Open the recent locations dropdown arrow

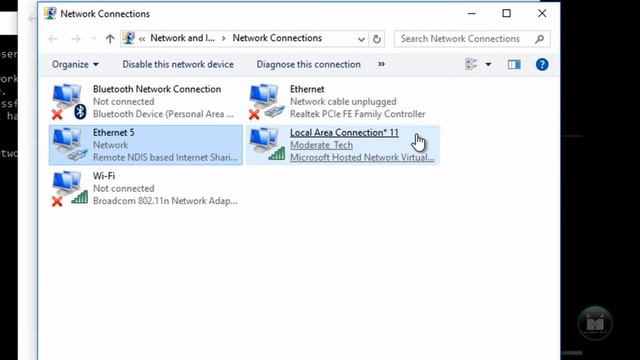93,39
